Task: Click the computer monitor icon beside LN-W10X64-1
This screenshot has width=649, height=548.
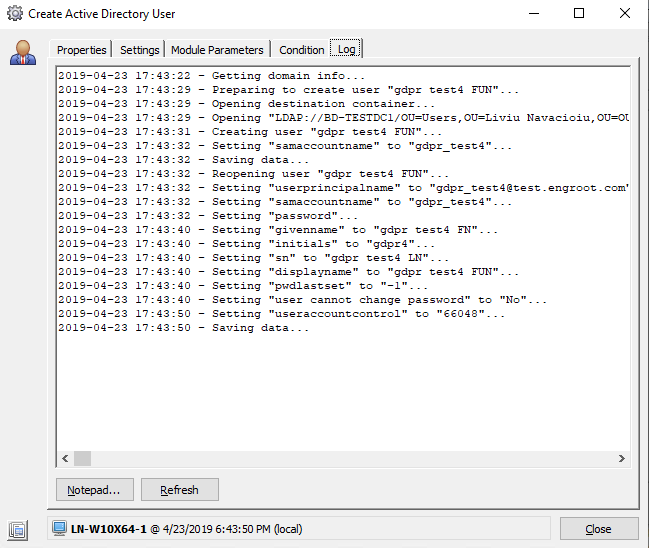Action: (59, 528)
